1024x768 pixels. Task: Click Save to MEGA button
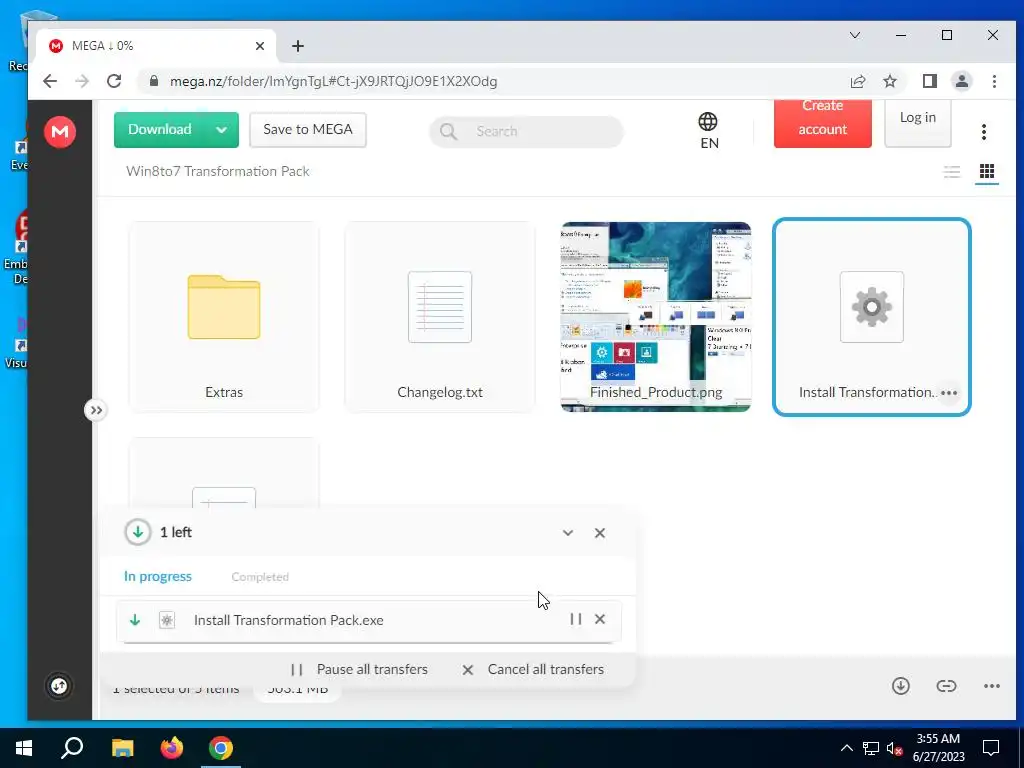308,129
